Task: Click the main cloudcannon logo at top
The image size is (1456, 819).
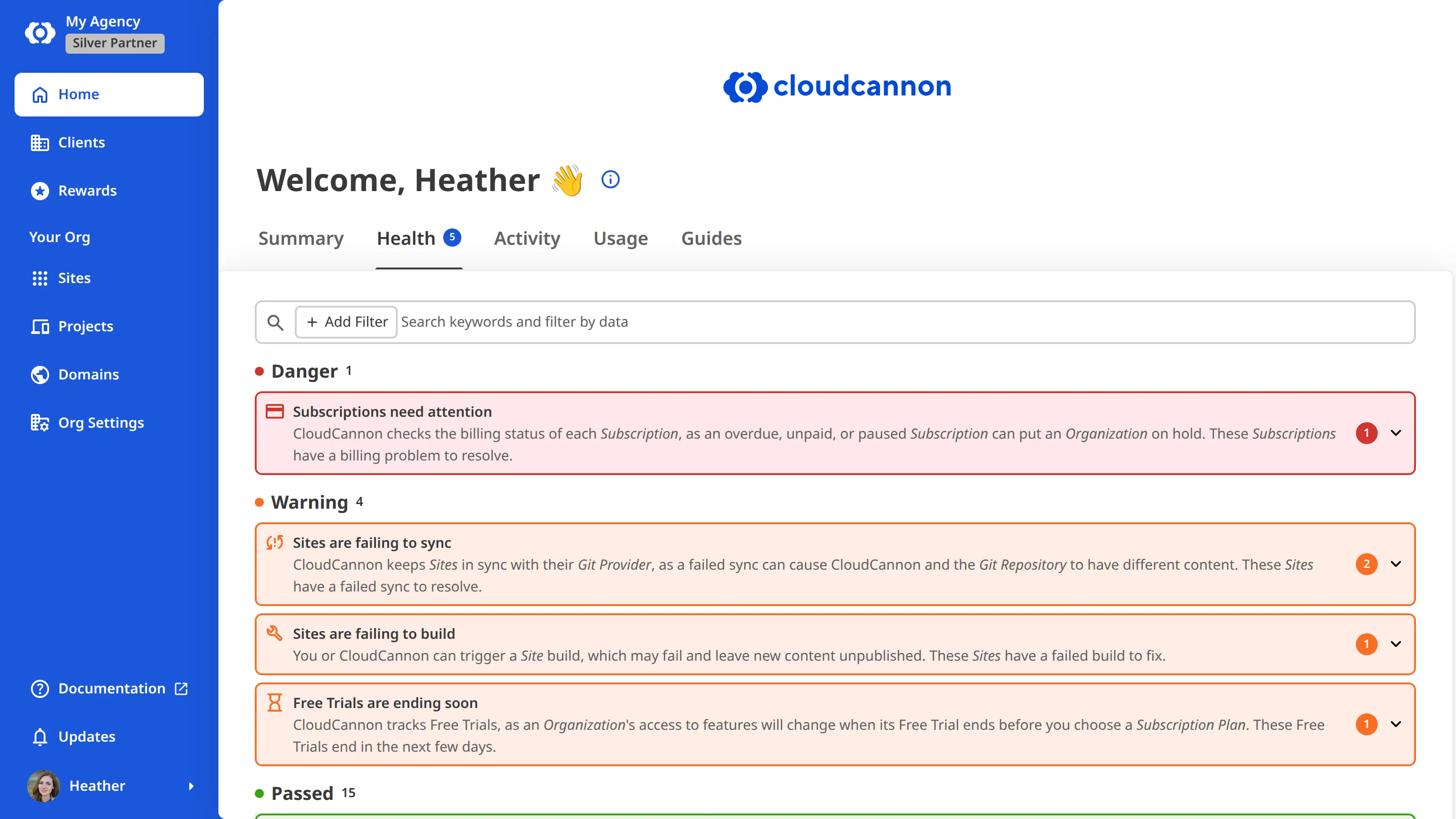Action: (837, 86)
